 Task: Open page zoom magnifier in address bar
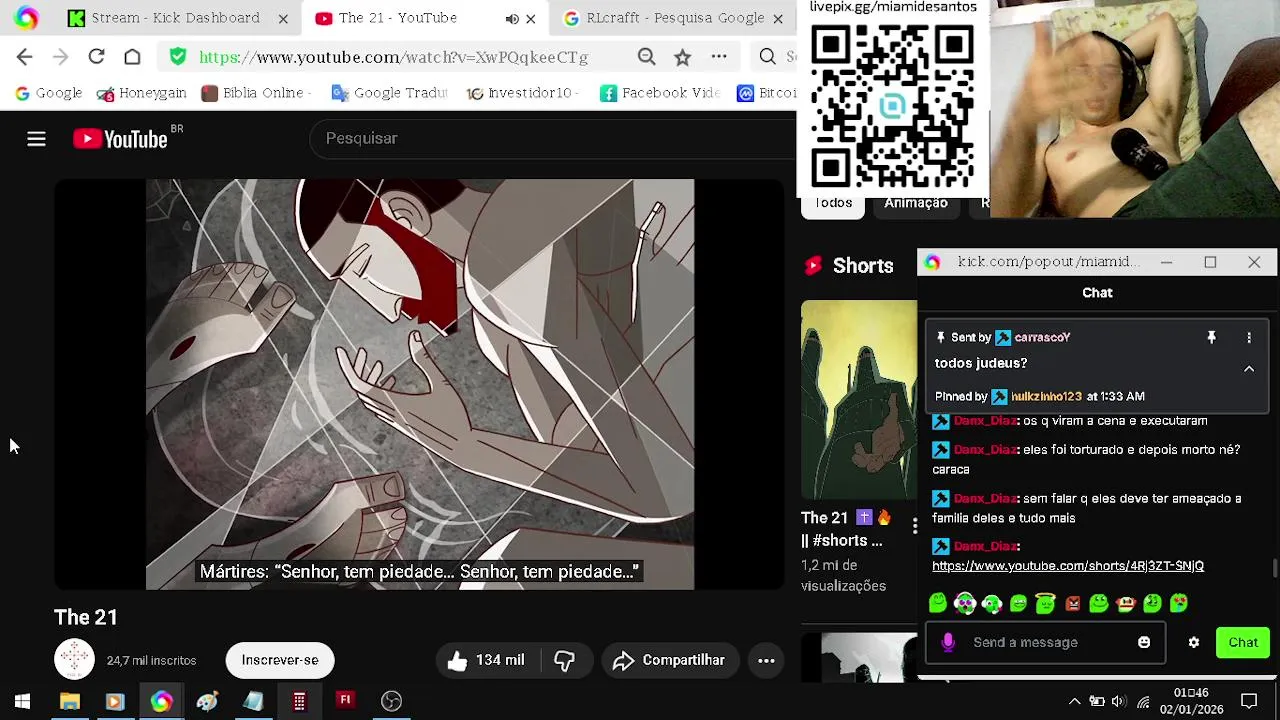(647, 57)
